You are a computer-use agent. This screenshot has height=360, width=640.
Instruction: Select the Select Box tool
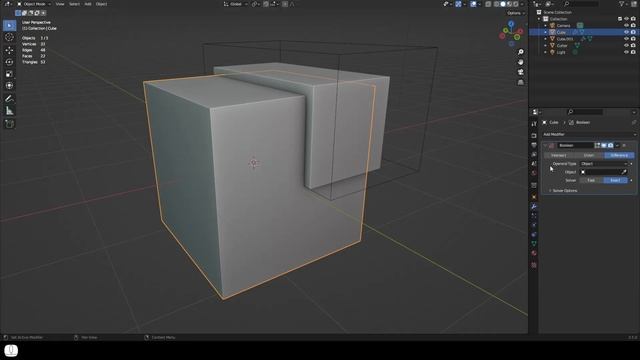coord(9,25)
